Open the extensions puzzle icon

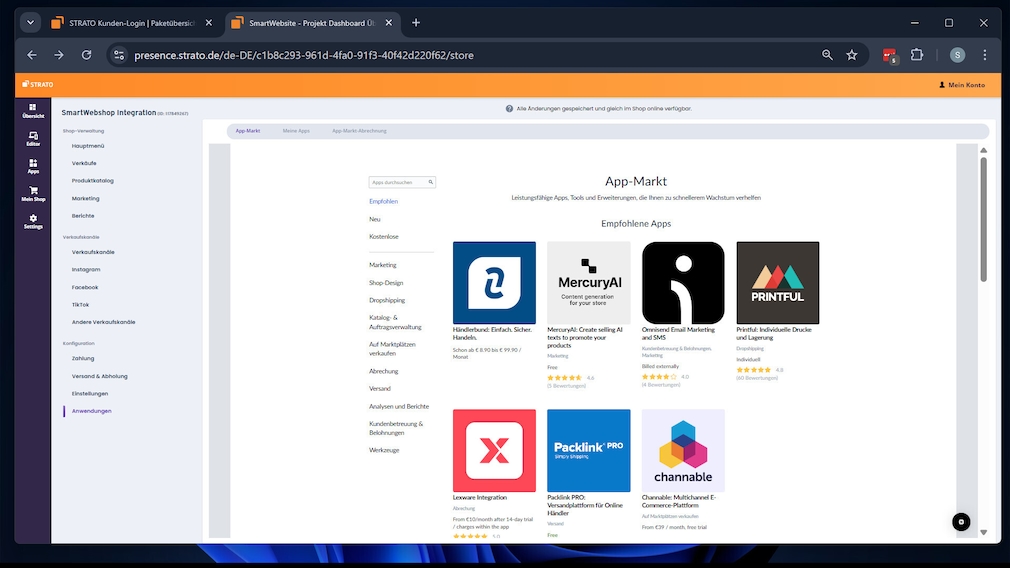click(917, 55)
